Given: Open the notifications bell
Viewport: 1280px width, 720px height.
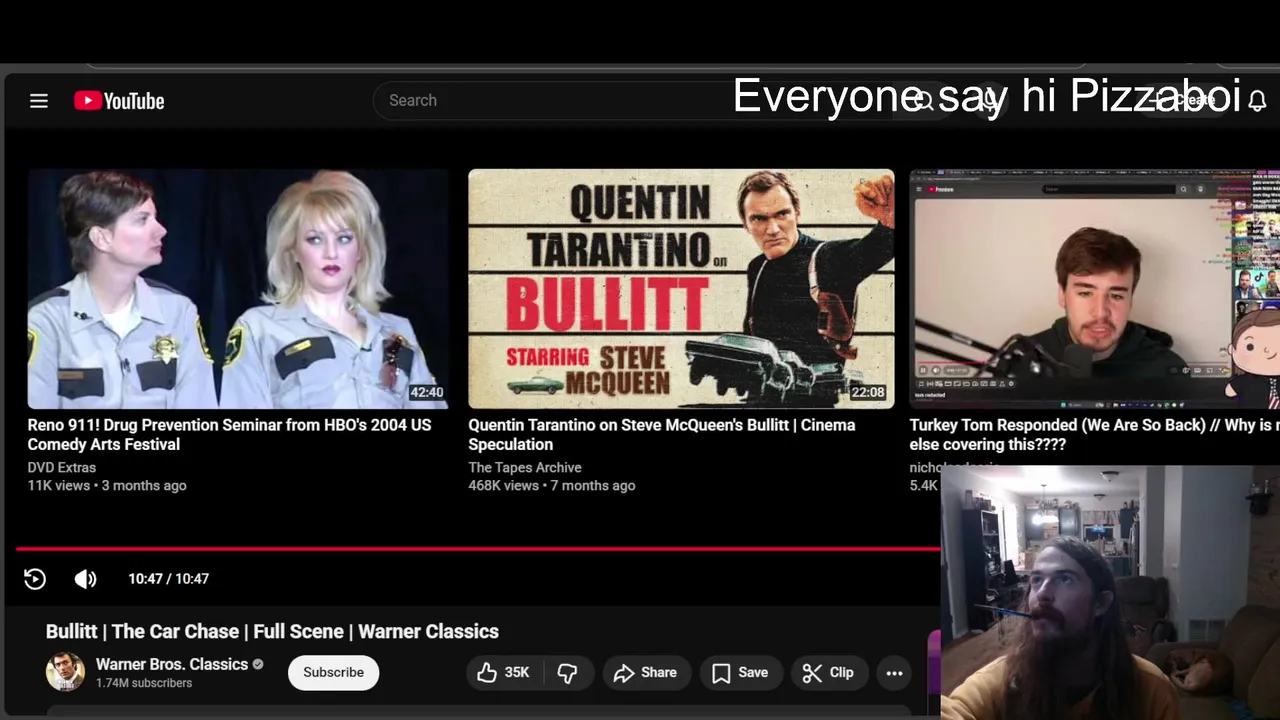Looking at the screenshot, I should click(x=1257, y=101).
